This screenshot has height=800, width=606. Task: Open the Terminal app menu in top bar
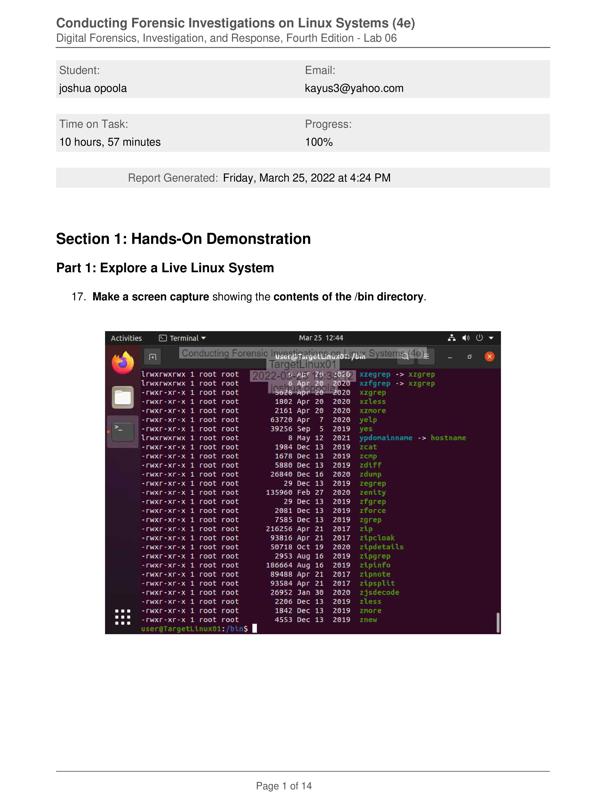coord(182,338)
